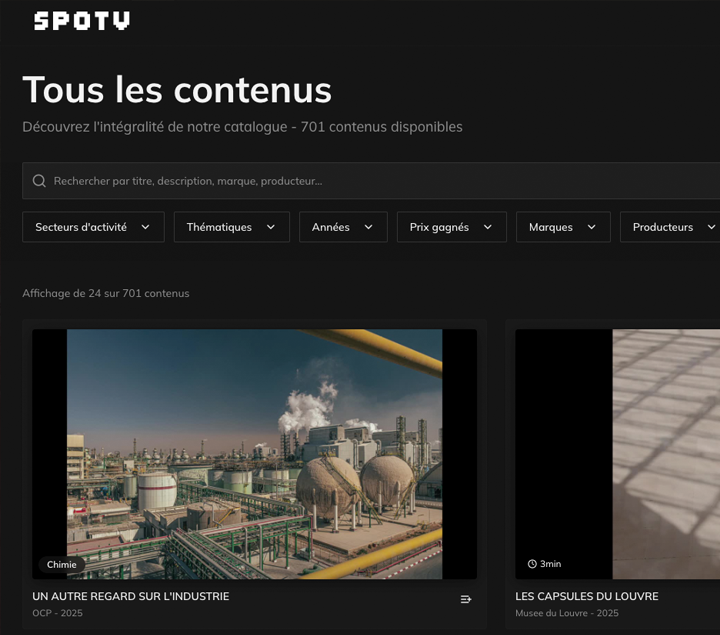Click the Tous les contenus heading
The height and width of the screenshot is (635, 720).
pyautogui.click(x=177, y=90)
